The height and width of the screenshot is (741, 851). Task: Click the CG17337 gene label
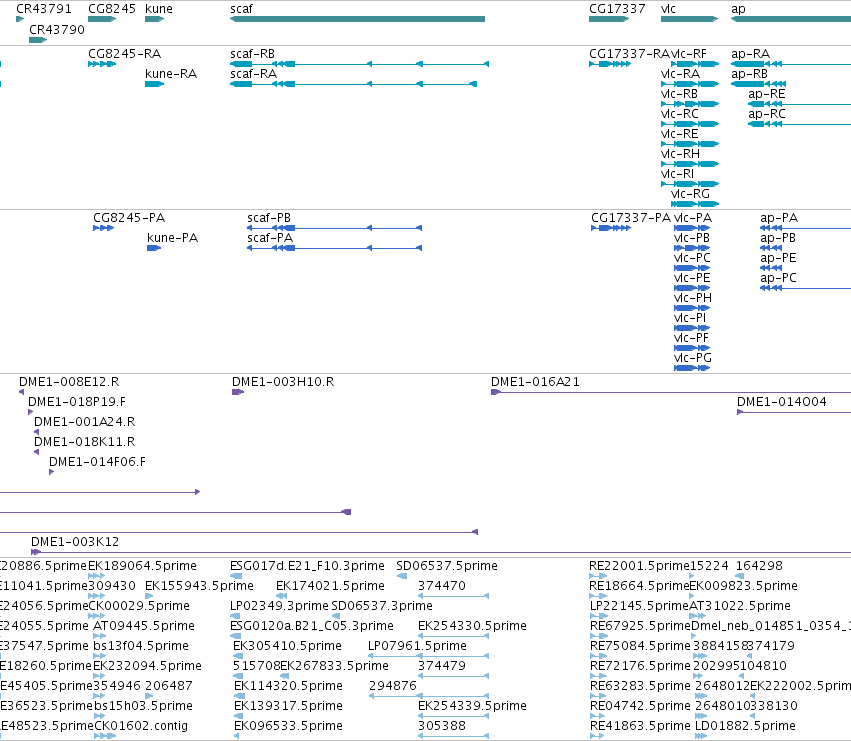tap(617, 9)
